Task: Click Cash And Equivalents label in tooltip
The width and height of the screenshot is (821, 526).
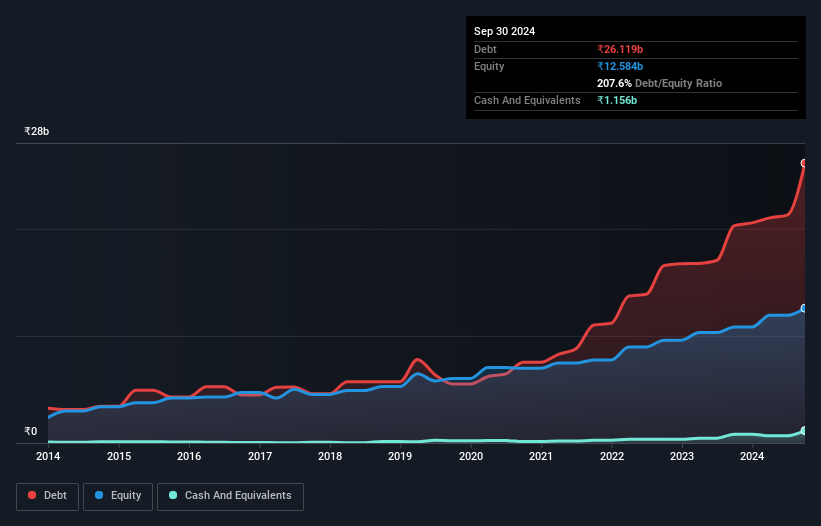Action: [x=527, y=100]
